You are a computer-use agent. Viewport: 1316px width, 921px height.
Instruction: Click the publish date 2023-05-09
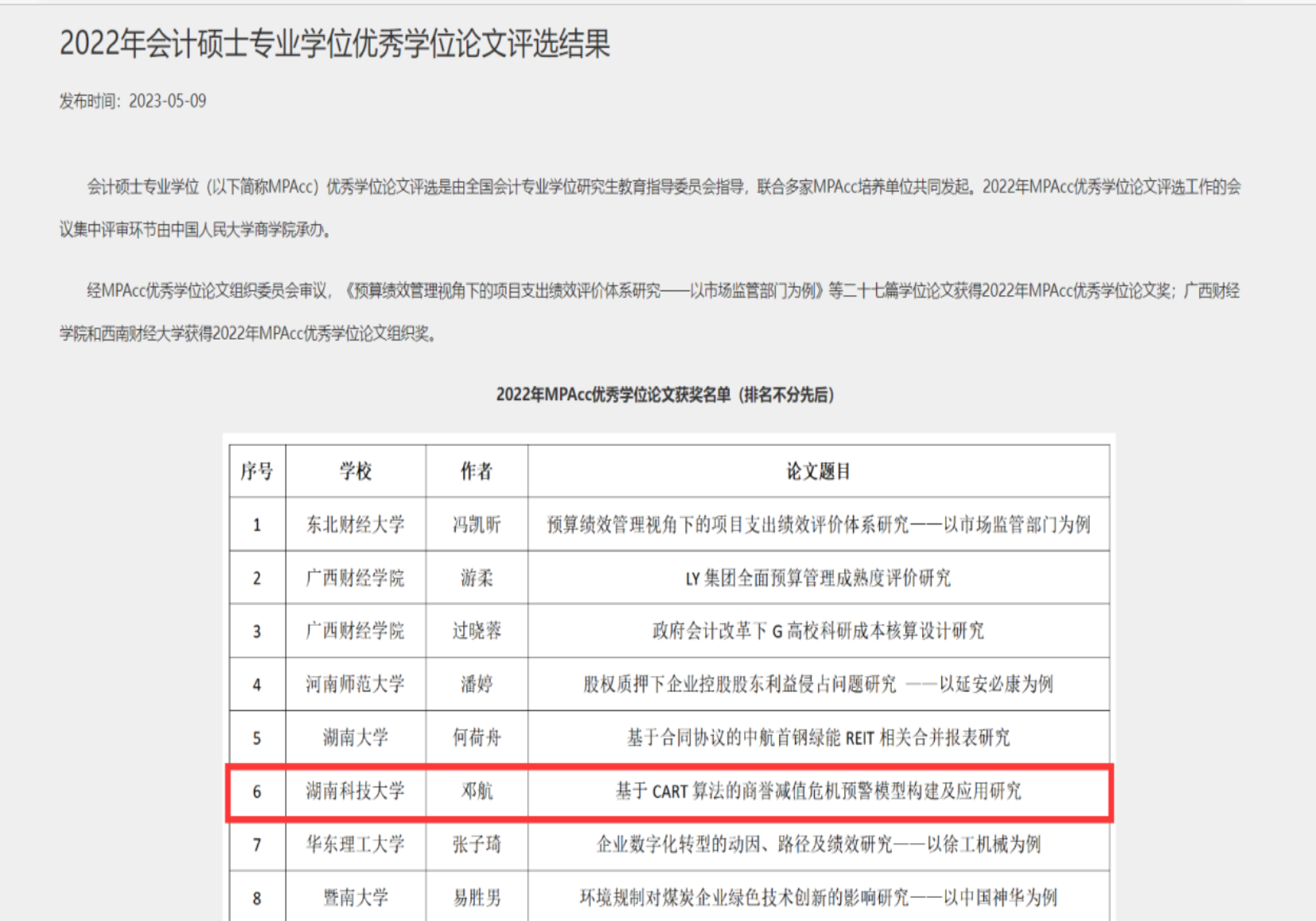tap(133, 101)
